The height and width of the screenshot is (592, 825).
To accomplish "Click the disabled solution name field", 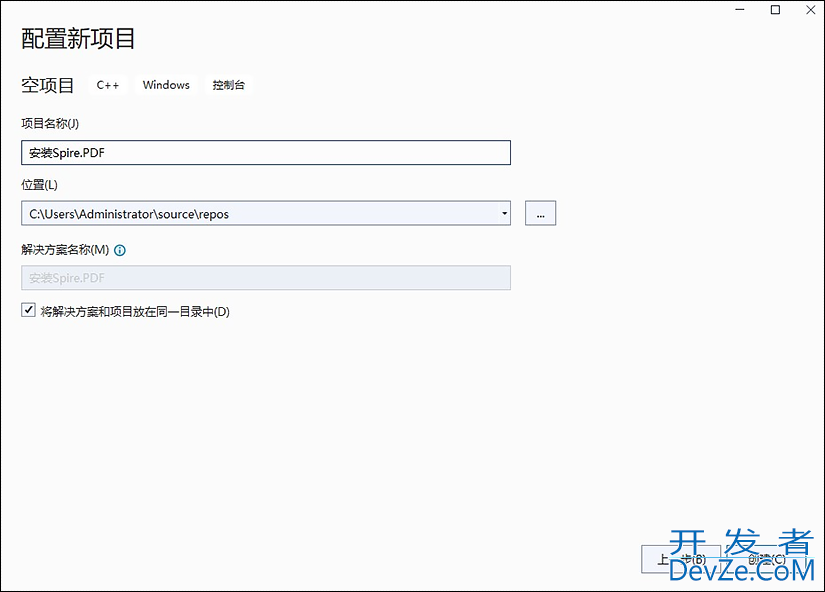I will click(x=266, y=278).
